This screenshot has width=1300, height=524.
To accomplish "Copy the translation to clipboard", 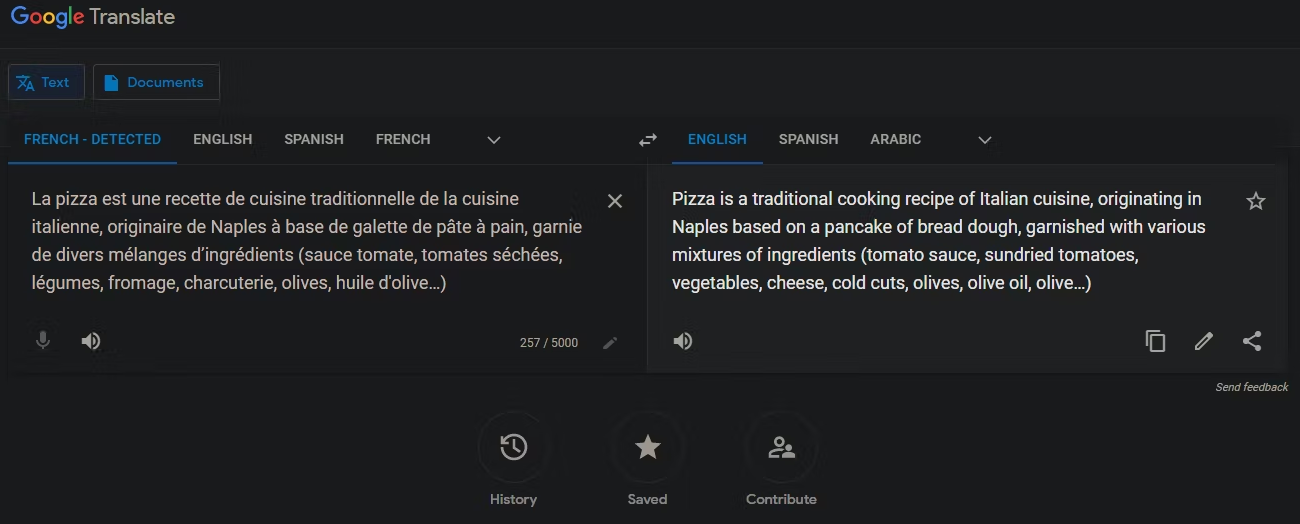I will [x=1155, y=341].
